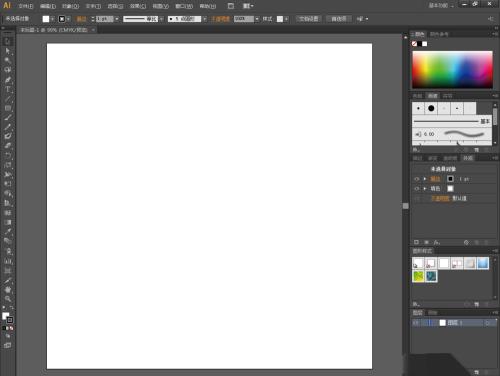The width and height of the screenshot is (500, 376).
Task: Click the change screen mode icon at toolbox bottom
Action: click(8, 345)
